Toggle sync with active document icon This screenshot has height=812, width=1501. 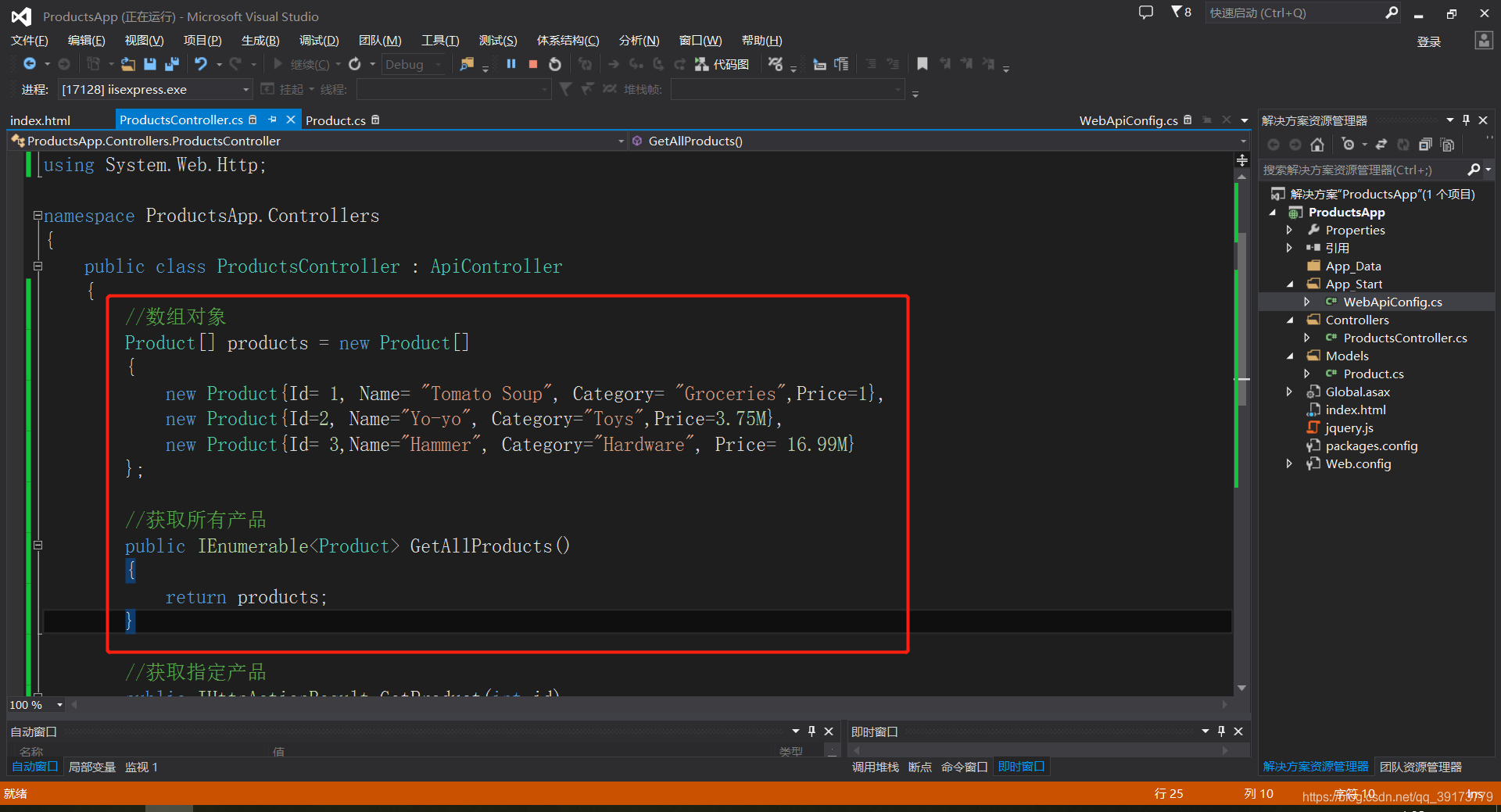1381,145
